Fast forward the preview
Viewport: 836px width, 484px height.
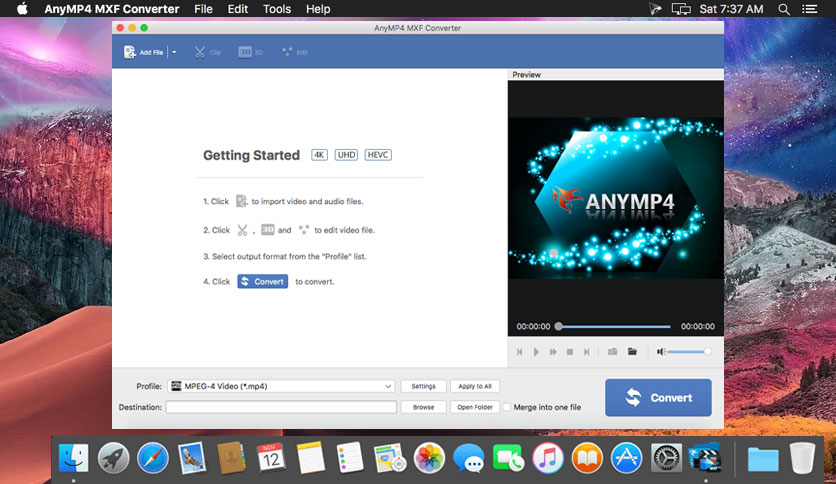[553, 352]
